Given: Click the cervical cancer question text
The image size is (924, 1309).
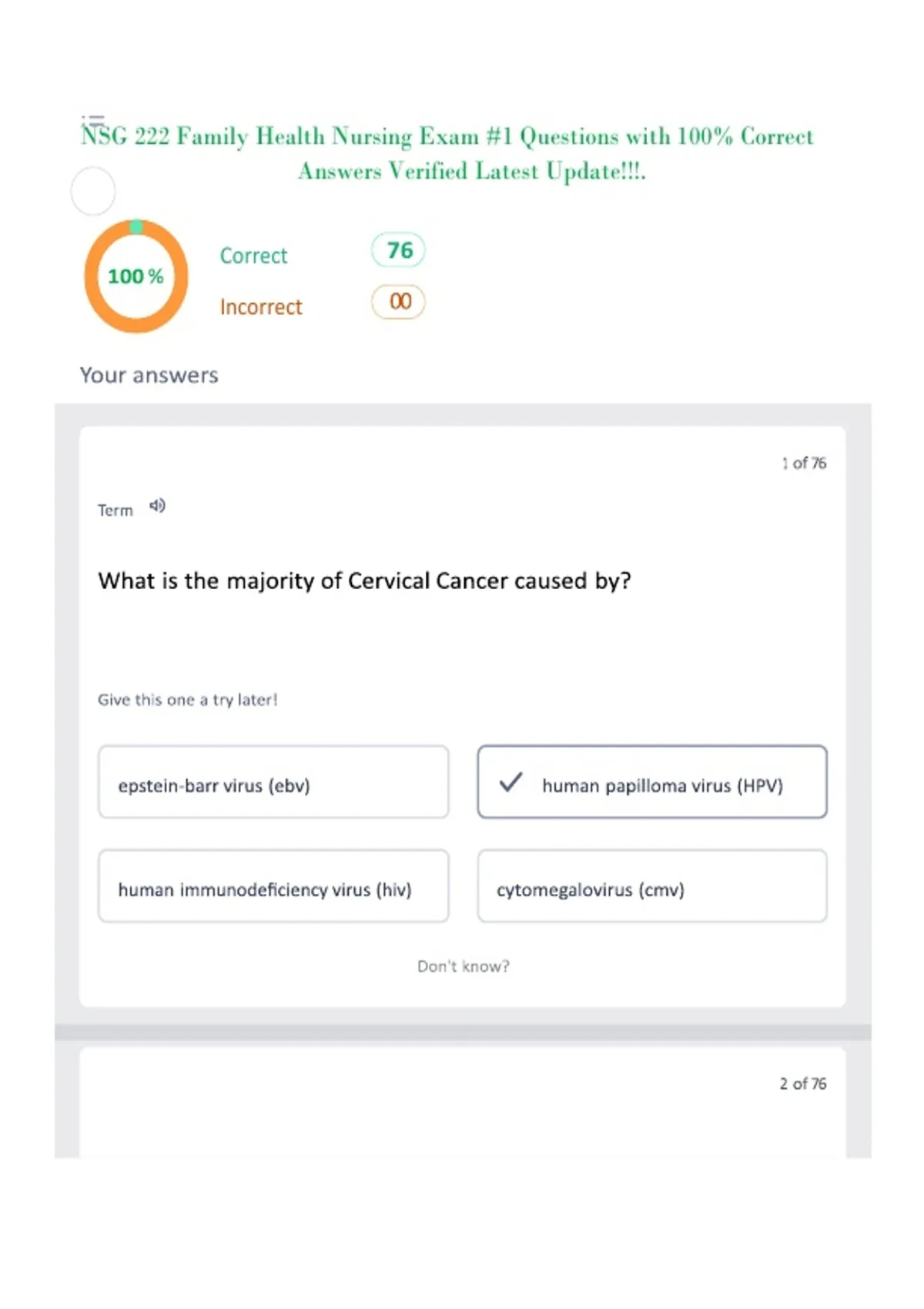Looking at the screenshot, I should pos(365,581).
